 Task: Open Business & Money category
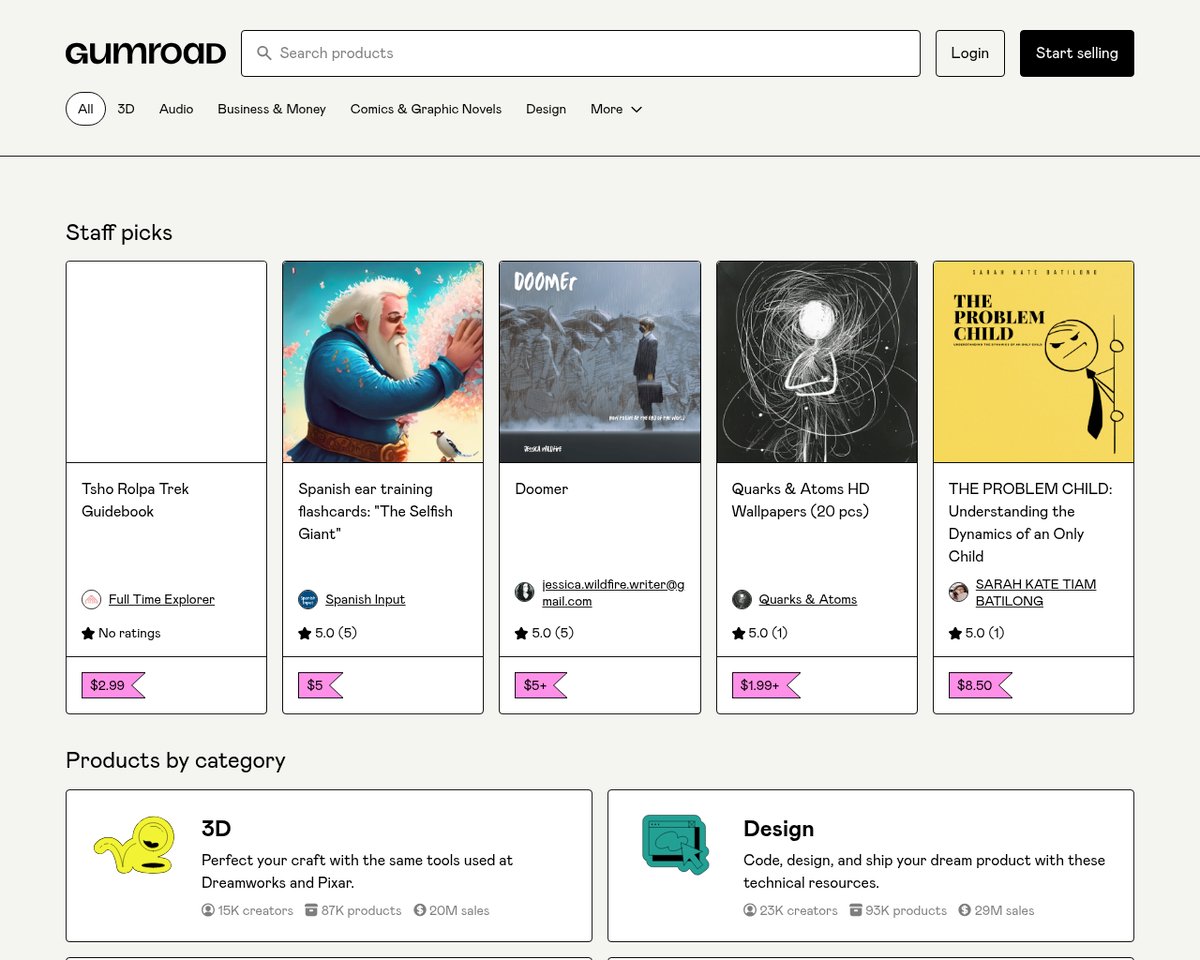coord(272,109)
